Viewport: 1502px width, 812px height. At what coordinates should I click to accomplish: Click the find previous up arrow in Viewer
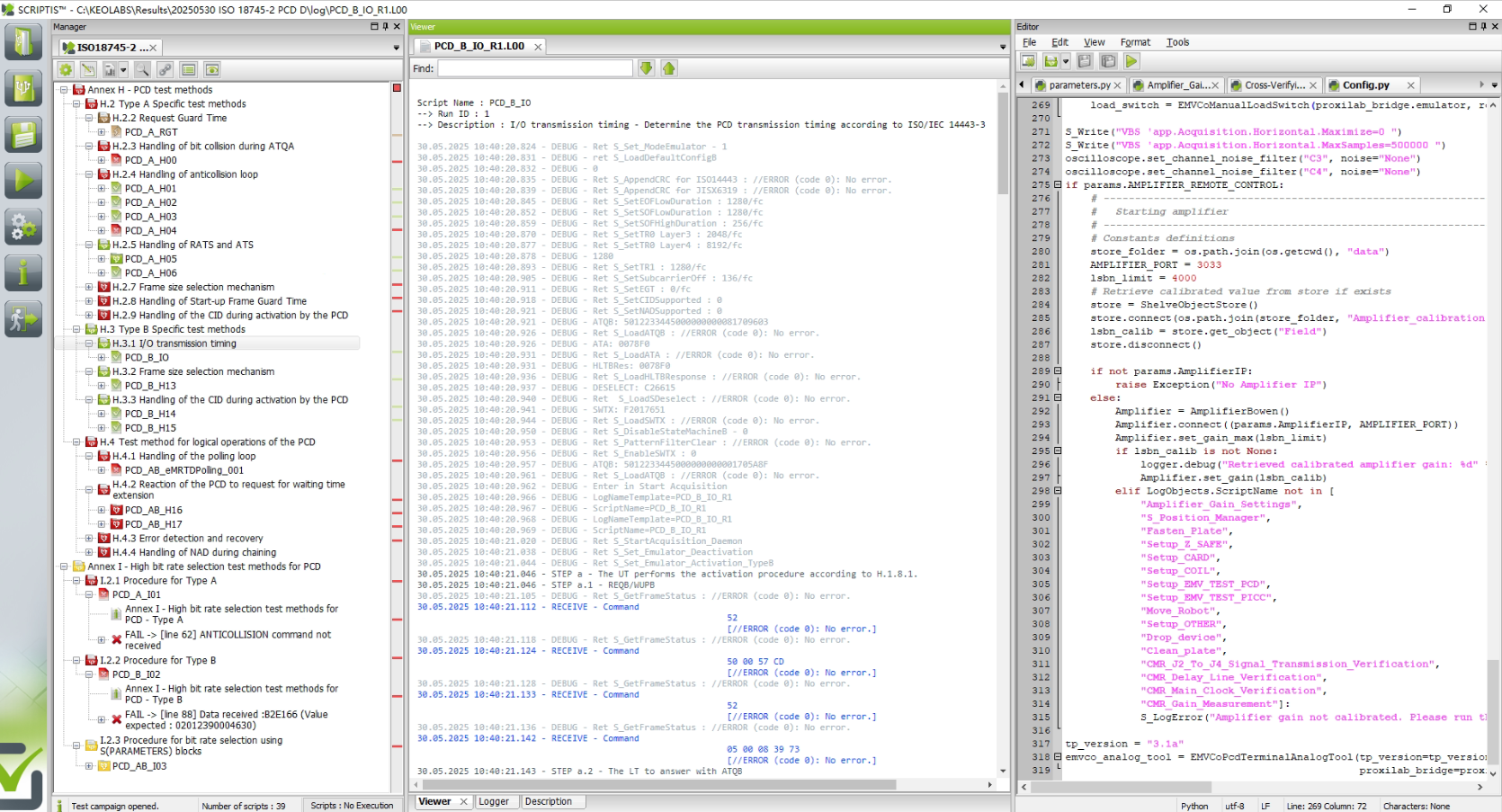click(668, 68)
